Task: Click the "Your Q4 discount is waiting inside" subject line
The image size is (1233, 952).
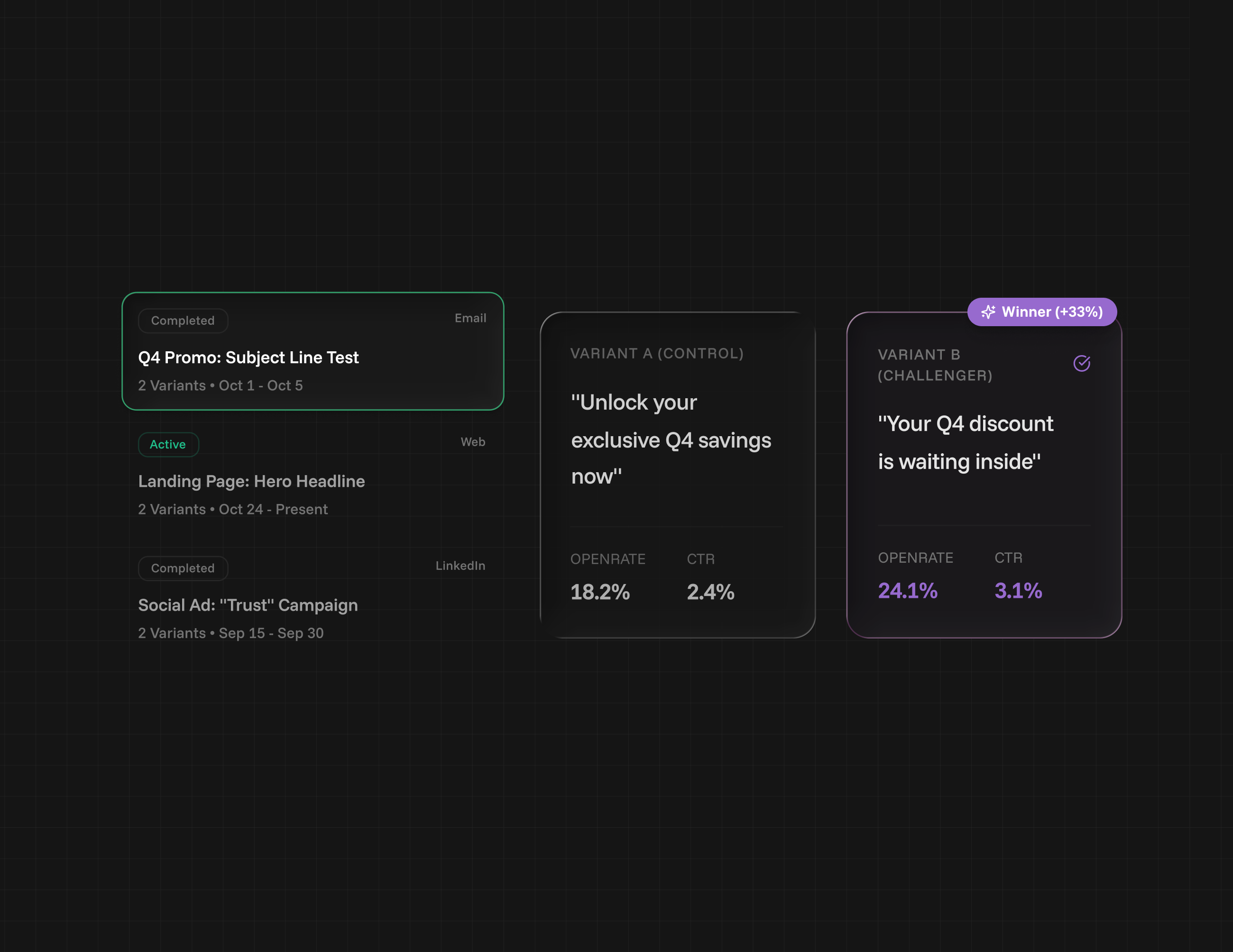Action: pyautogui.click(x=966, y=442)
